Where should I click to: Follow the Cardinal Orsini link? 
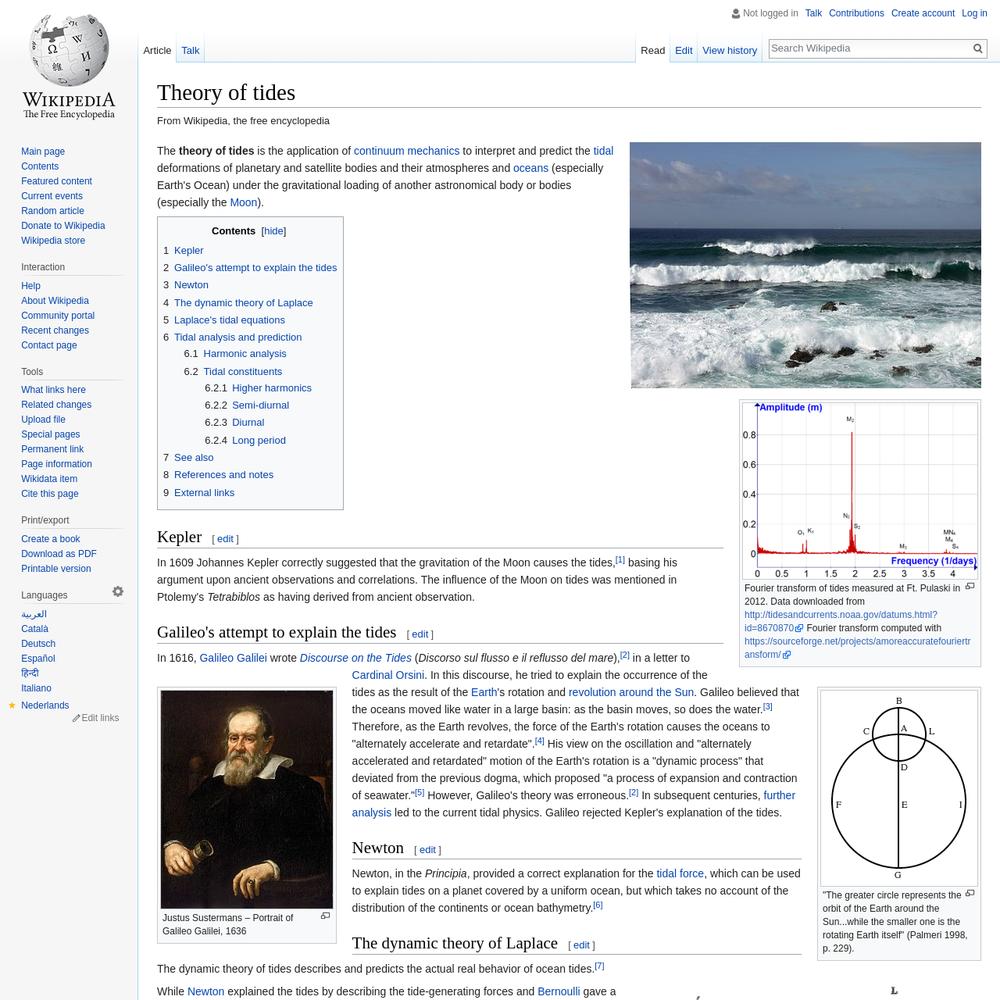click(388, 675)
